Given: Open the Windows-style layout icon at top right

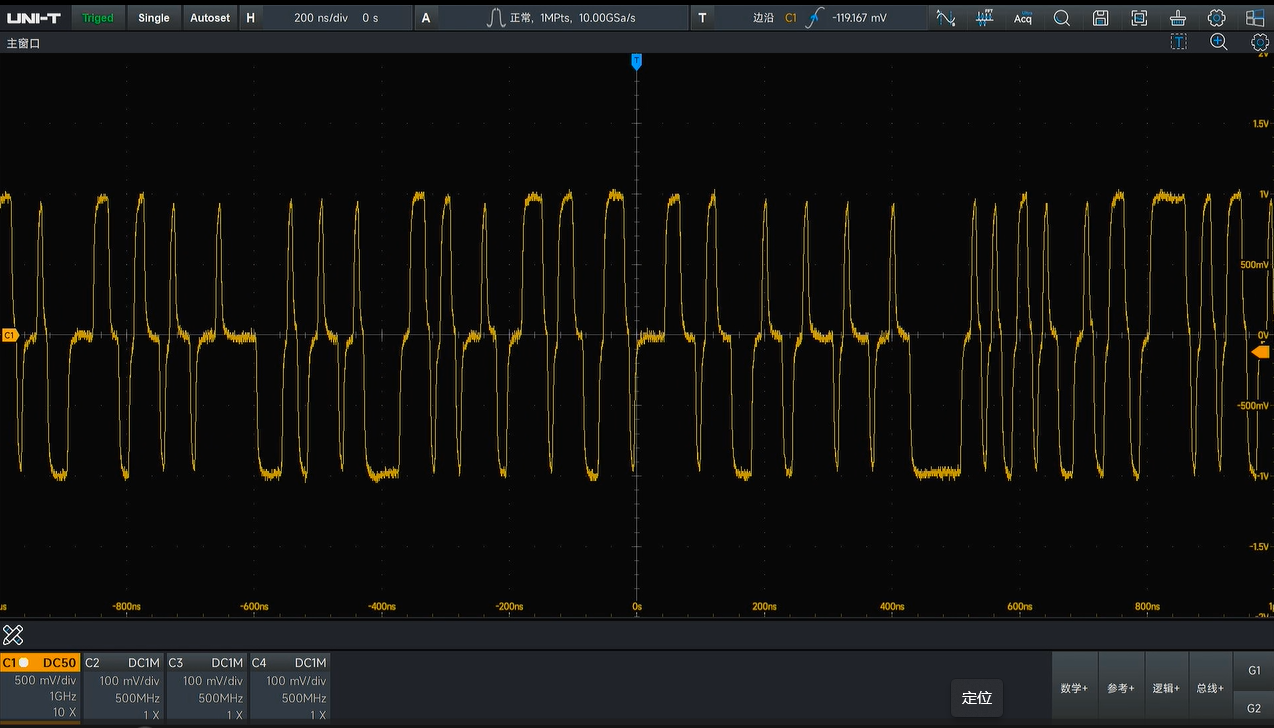Looking at the screenshot, I should (x=1254, y=18).
